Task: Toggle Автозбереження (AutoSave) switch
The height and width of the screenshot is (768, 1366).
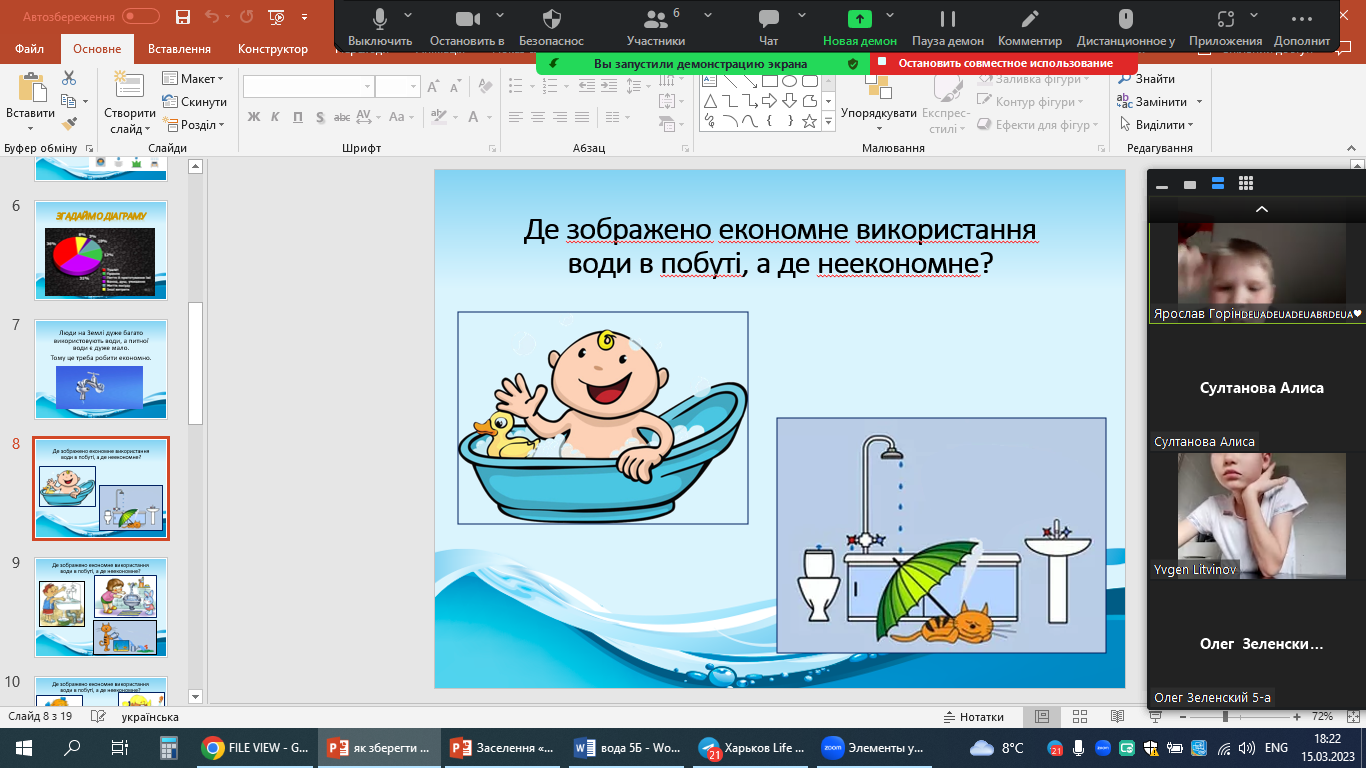Action: pos(141,16)
